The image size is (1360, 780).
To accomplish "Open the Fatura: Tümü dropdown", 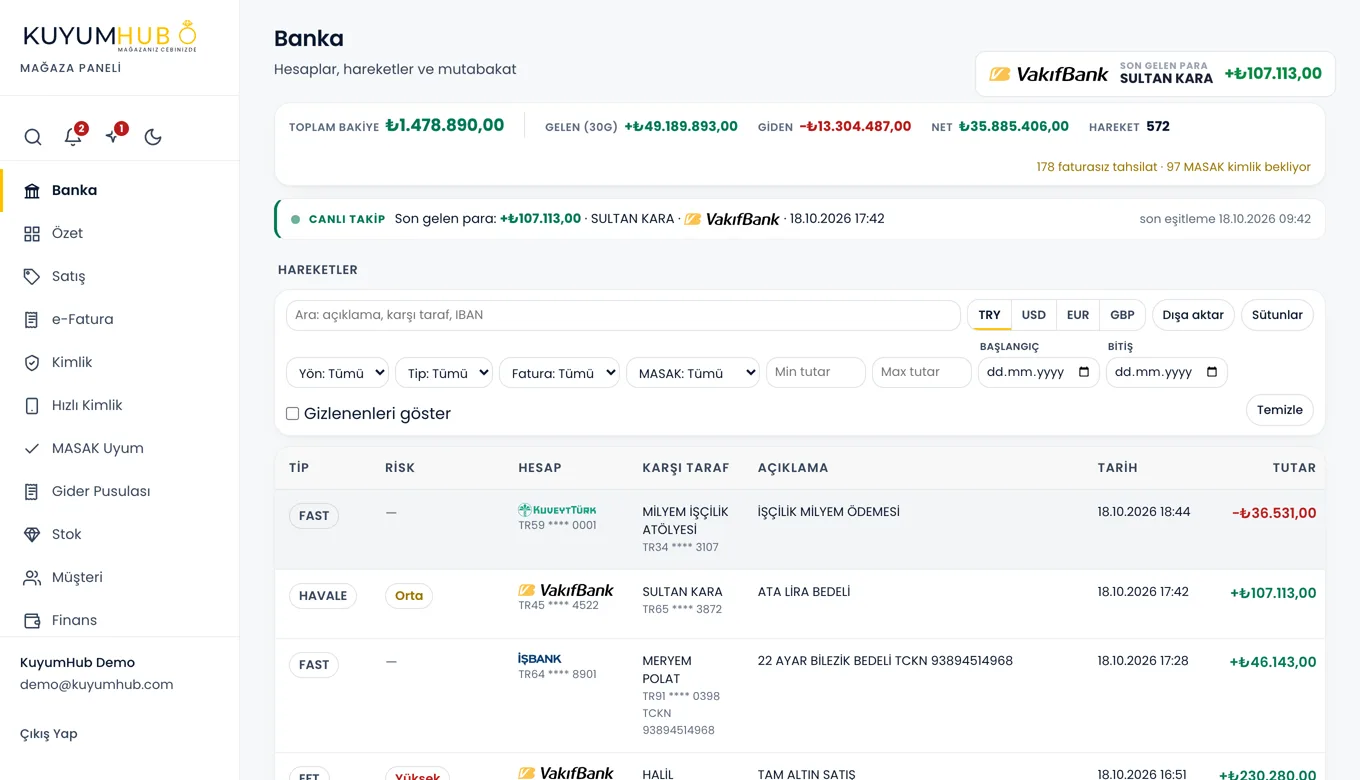I will pyautogui.click(x=559, y=373).
